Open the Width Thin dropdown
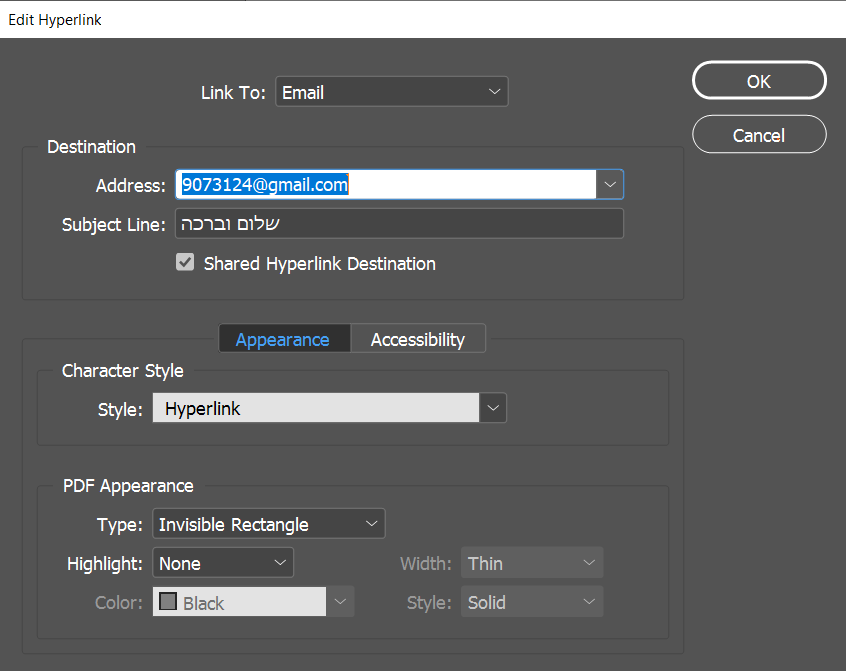846x671 pixels. [531, 563]
